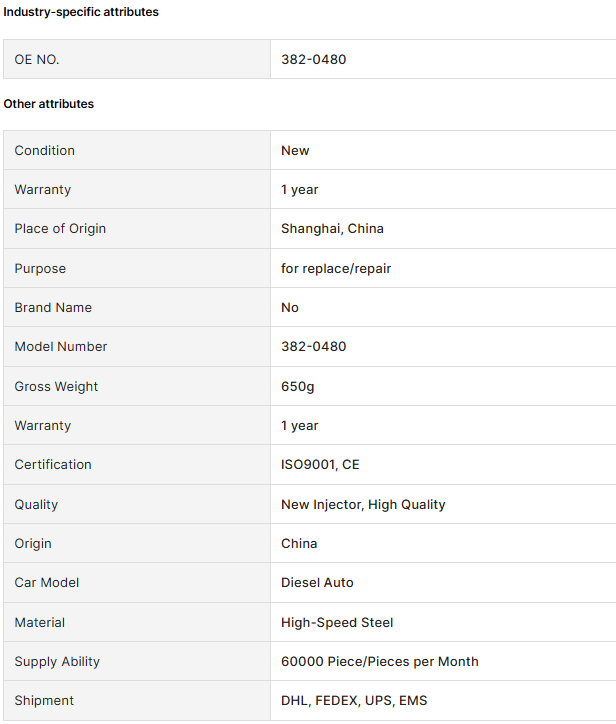The width and height of the screenshot is (616, 724).
Task: Select the Industry-specific attributes heading
Action: 81,12
